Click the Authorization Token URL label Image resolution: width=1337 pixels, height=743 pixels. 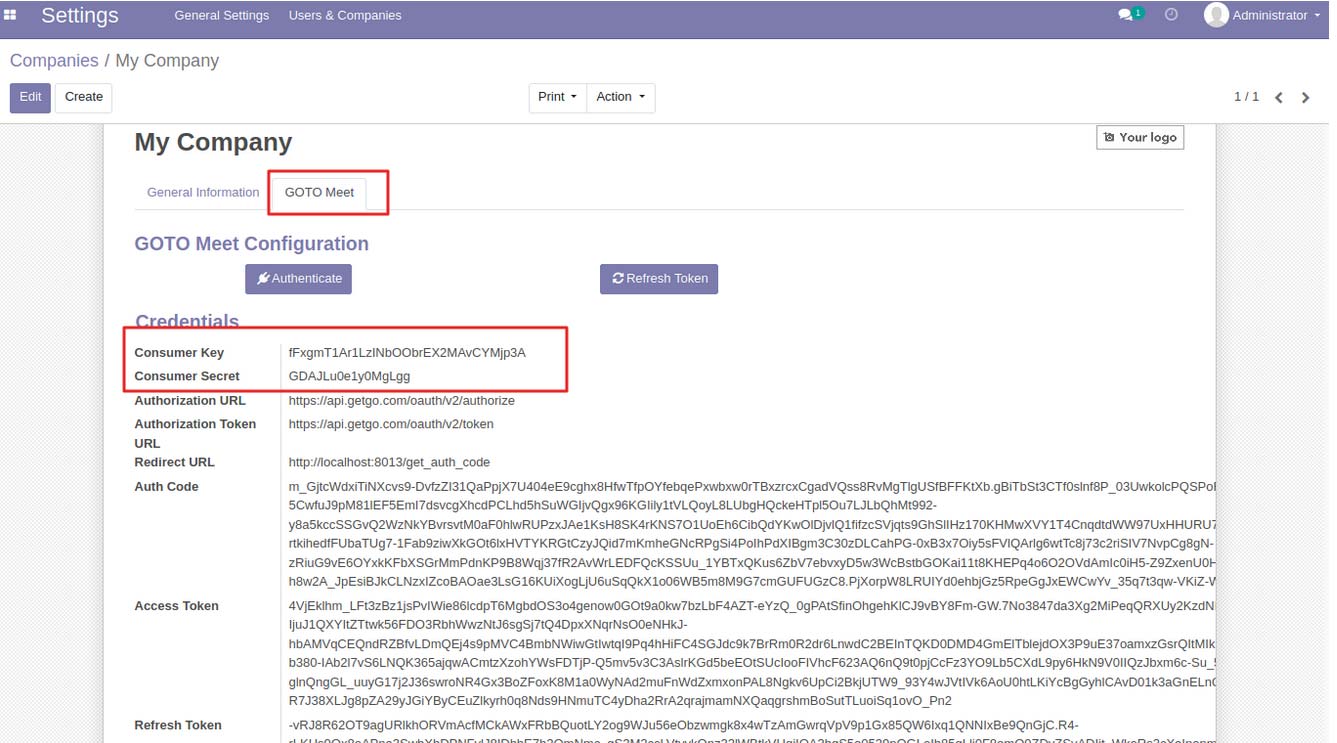coord(195,433)
